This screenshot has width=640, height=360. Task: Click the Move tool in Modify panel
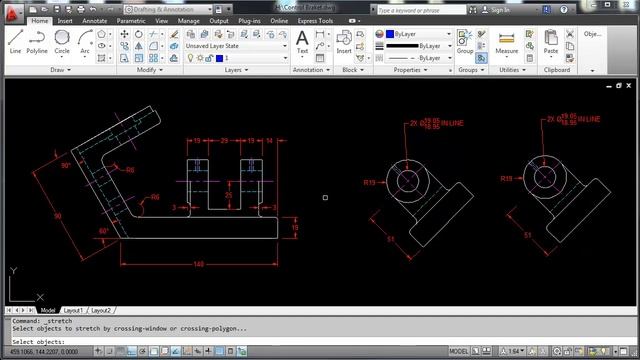click(x=124, y=34)
